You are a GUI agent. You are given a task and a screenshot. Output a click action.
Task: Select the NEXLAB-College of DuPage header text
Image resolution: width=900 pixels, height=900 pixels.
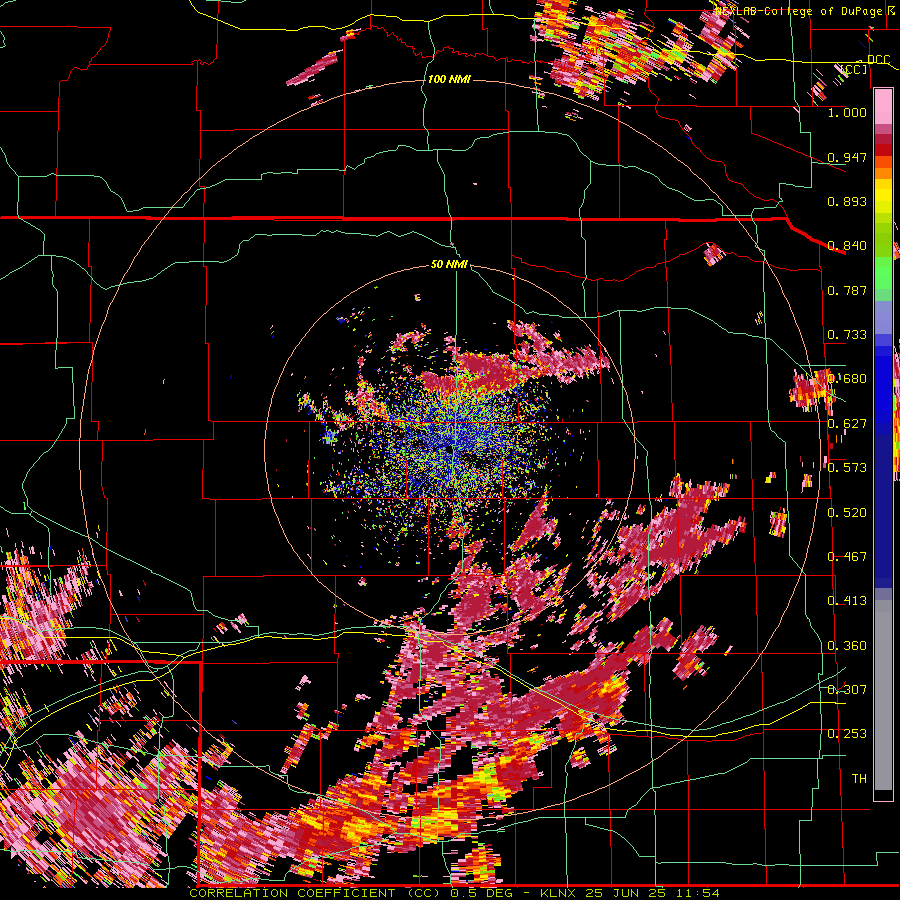tap(798, 11)
